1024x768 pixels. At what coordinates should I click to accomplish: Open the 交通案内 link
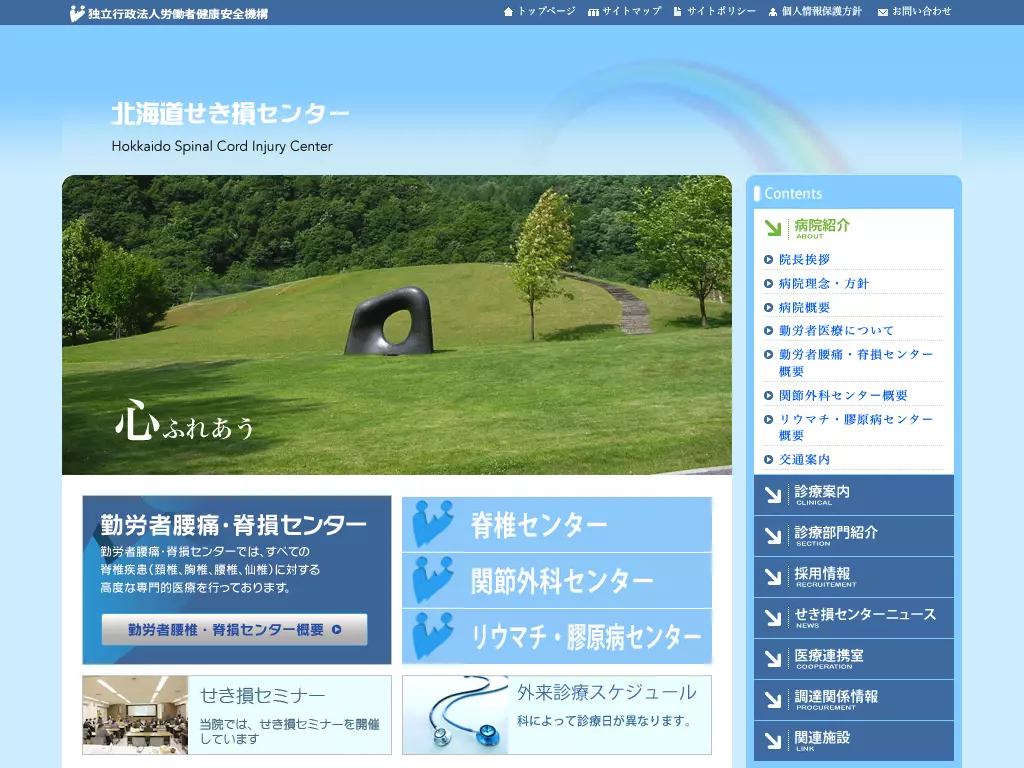(x=804, y=460)
